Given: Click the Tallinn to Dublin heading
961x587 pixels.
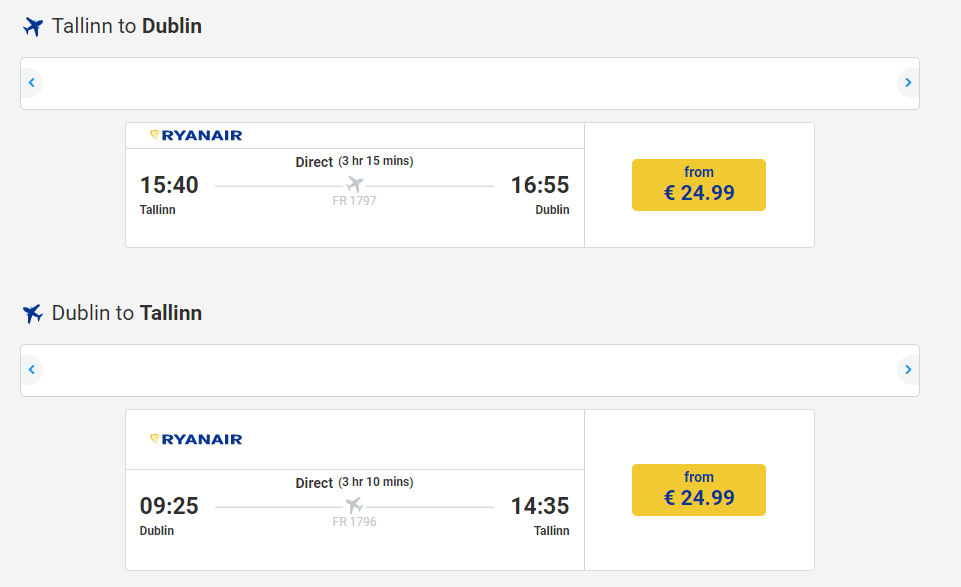Looking at the screenshot, I should pyautogui.click(x=127, y=26).
